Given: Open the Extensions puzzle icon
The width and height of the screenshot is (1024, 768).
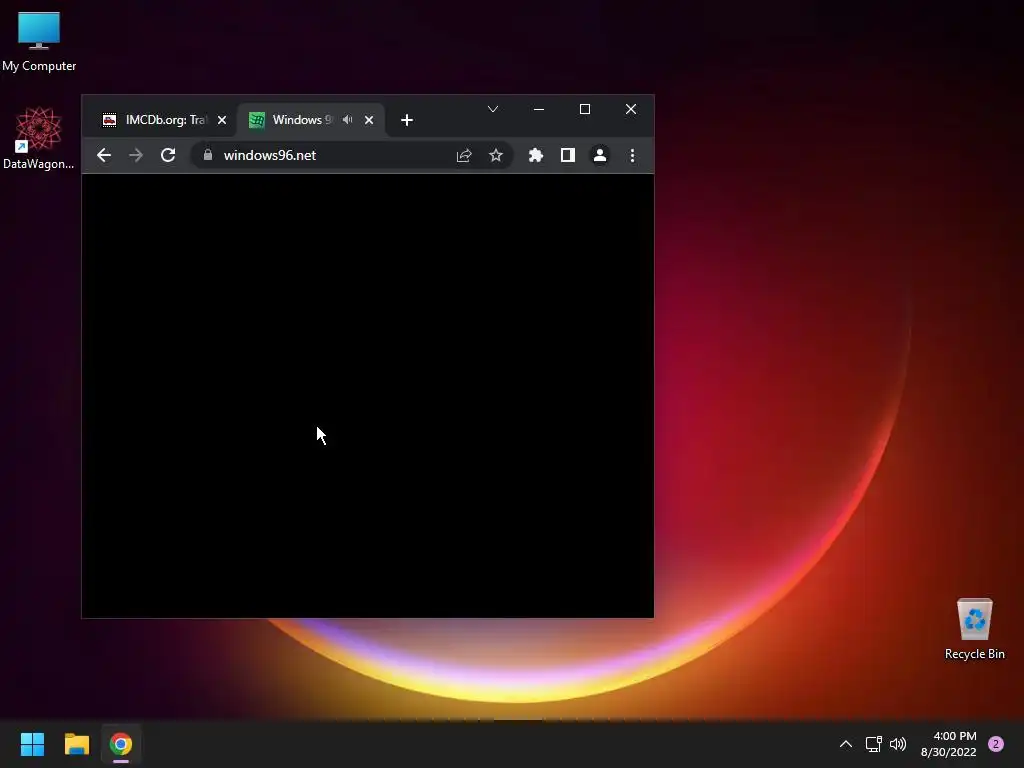Looking at the screenshot, I should coord(536,155).
